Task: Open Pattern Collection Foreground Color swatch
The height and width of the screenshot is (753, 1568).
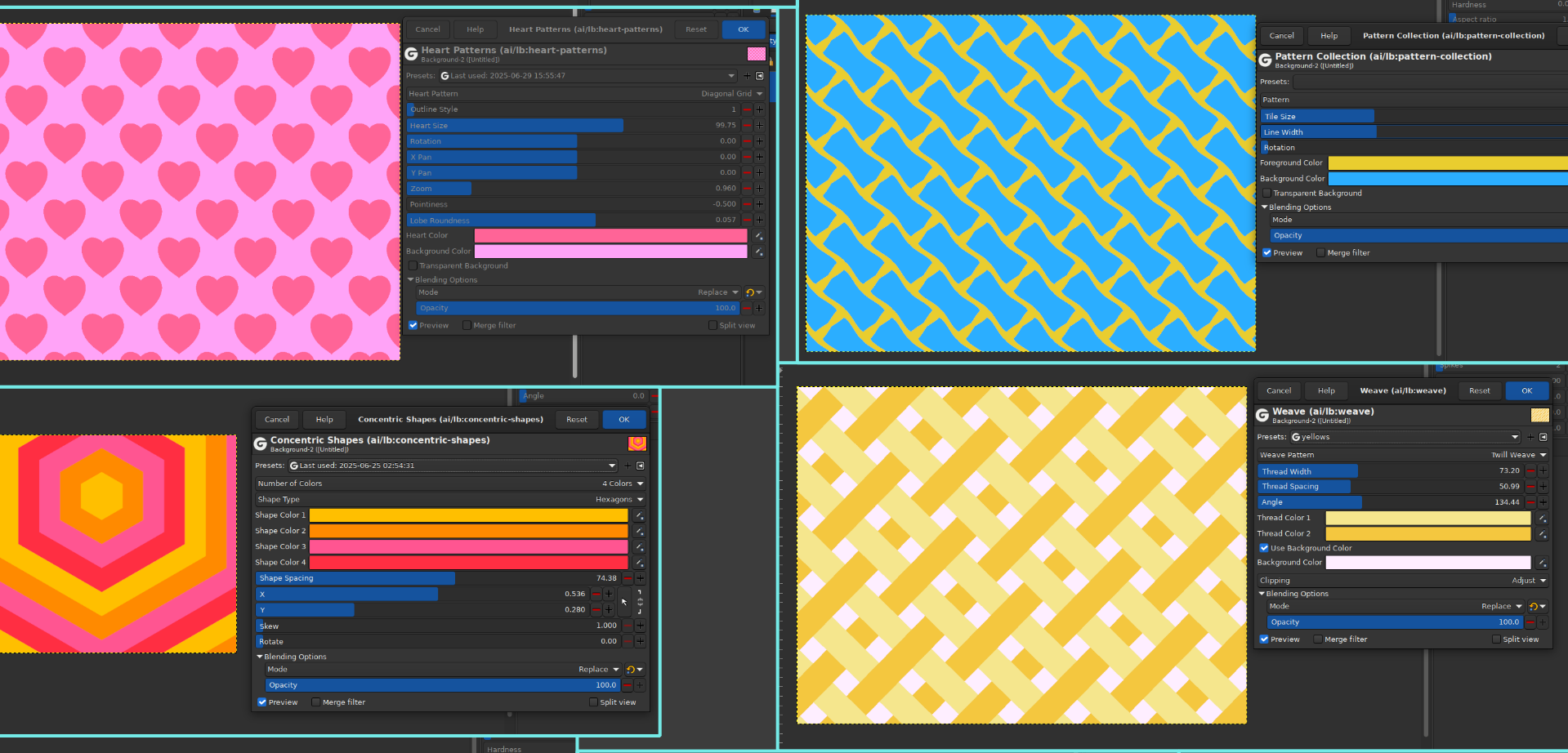Action: point(1448,163)
